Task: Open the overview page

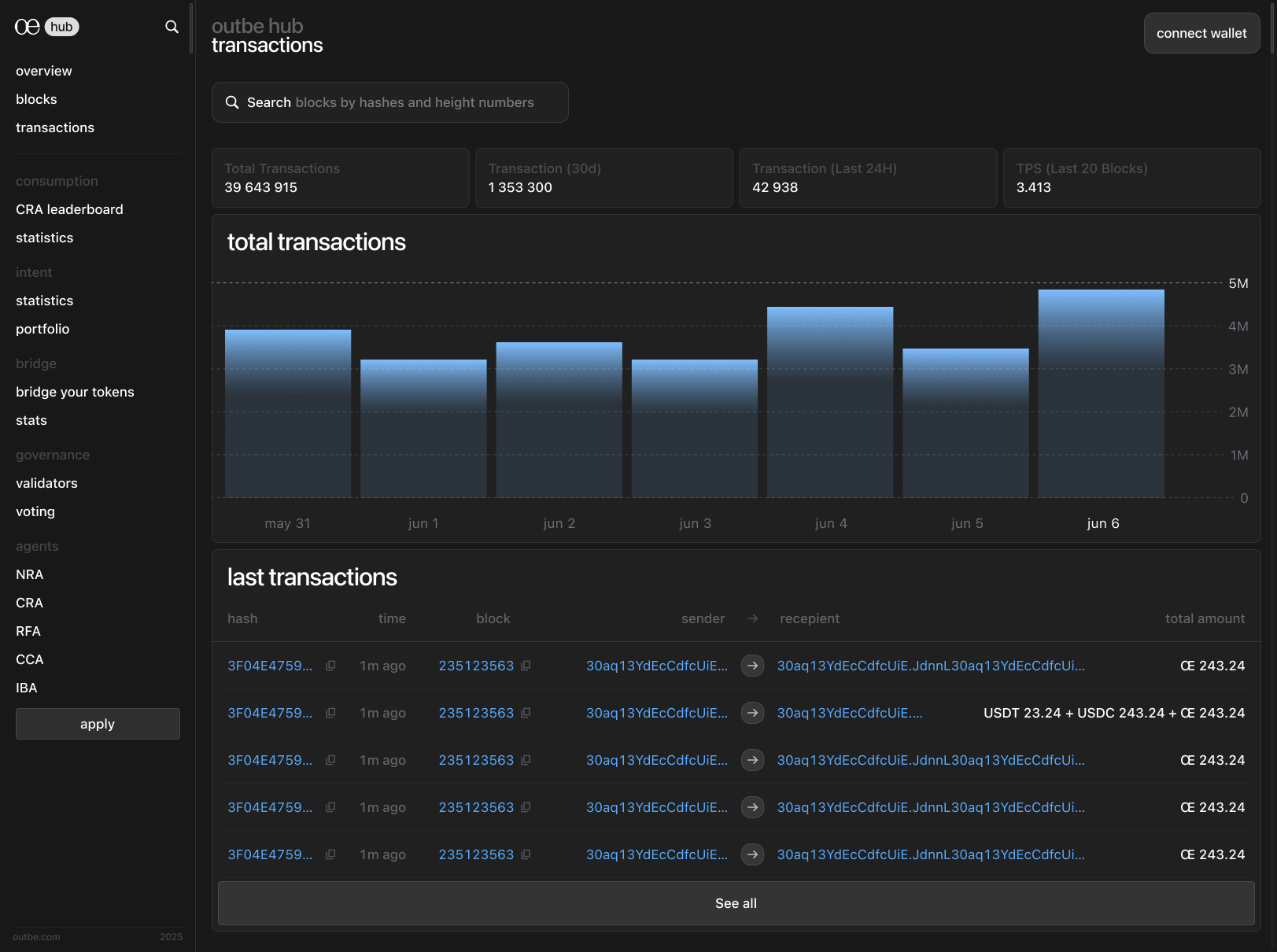Action: click(44, 71)
